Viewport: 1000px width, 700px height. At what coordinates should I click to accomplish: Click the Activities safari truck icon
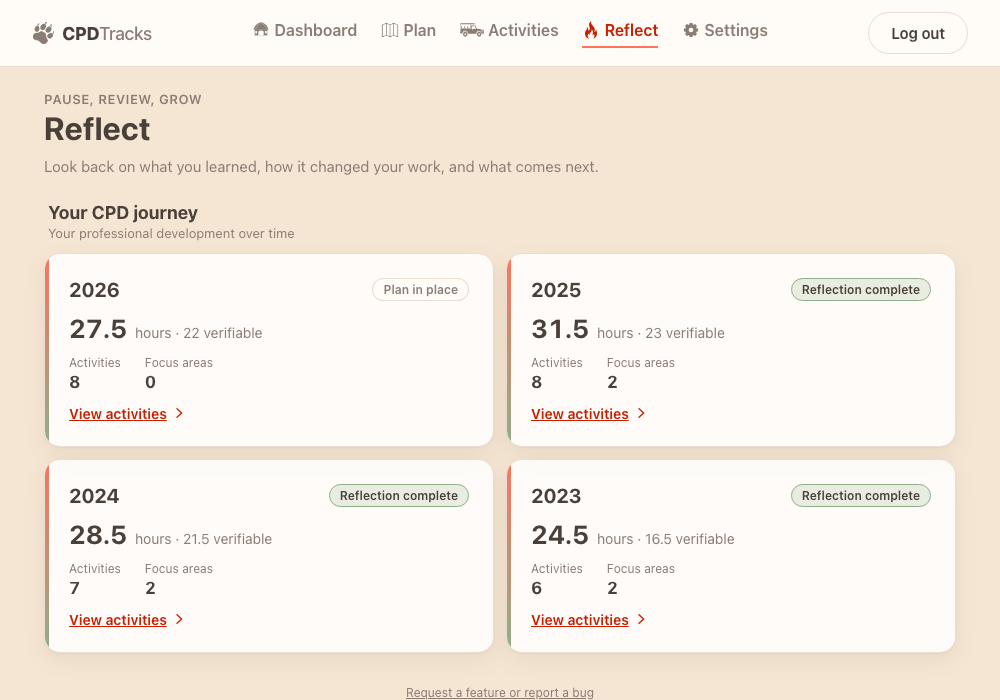[x=471, y=30]
